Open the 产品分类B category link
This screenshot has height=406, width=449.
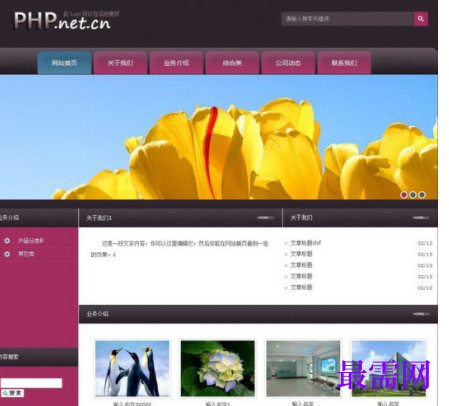tap(31, 241)
